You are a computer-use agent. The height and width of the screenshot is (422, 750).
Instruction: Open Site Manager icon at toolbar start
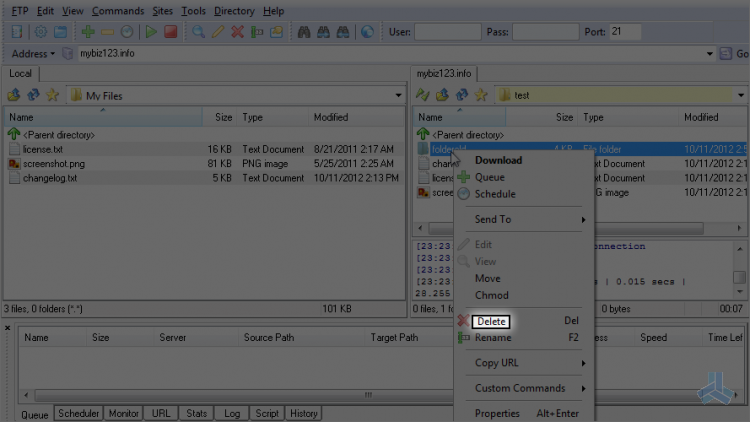(x=17, y=32)
